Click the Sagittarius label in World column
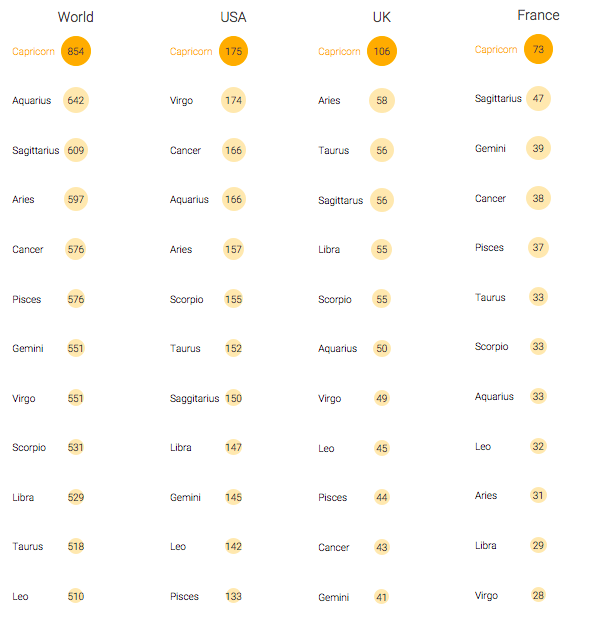Screen dimensions: 600x620 (x=36, y=150)
